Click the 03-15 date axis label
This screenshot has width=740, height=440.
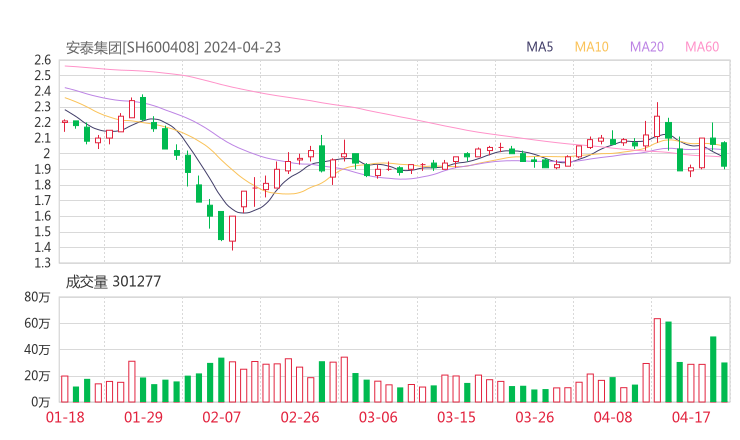point(456,417)
